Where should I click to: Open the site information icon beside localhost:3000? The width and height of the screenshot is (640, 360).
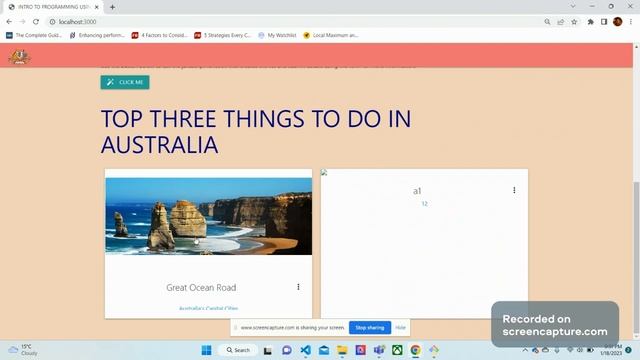pyautogui.click(x=52, y=22)
